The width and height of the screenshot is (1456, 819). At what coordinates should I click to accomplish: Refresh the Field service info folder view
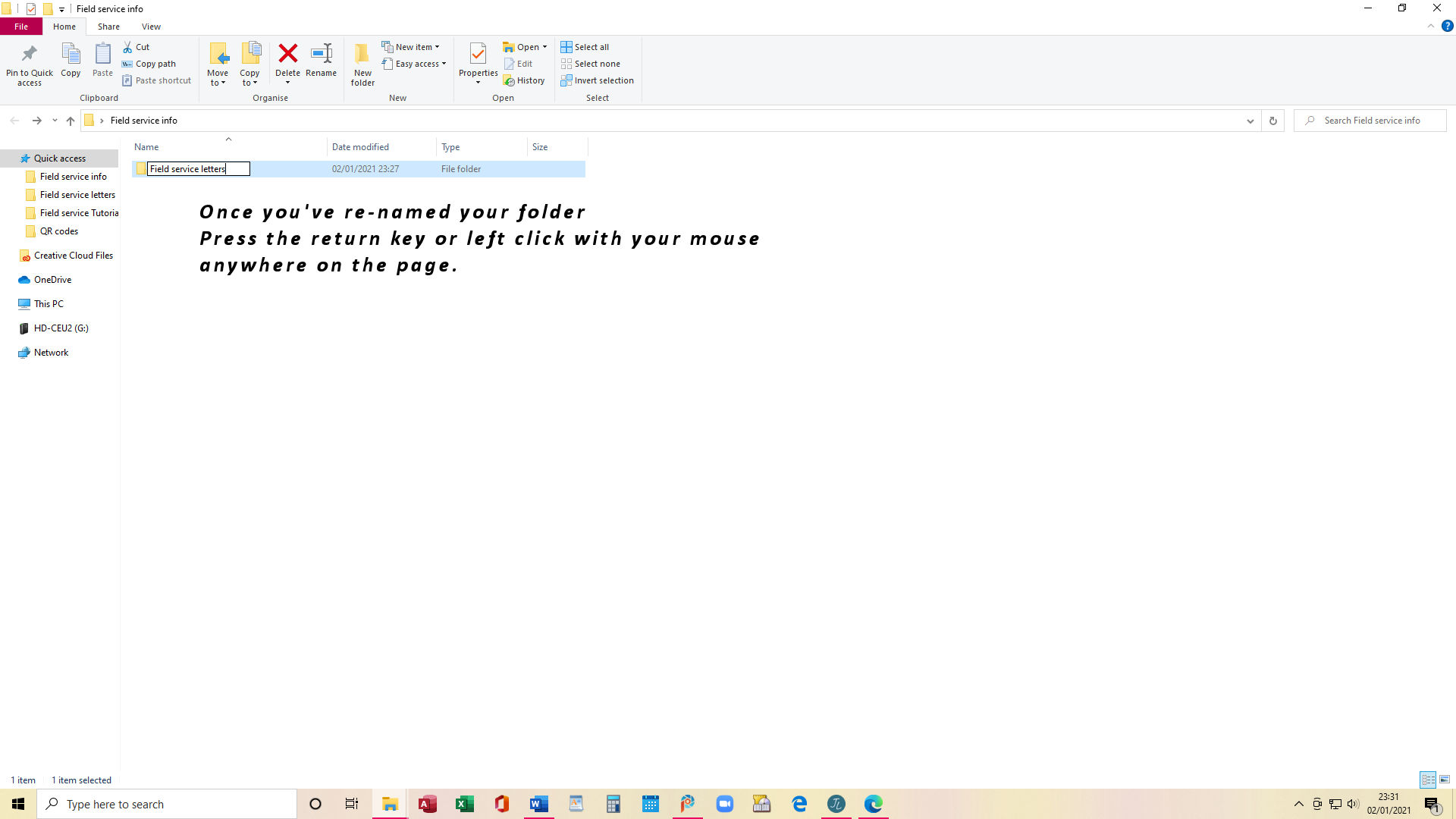(1273, 121)
